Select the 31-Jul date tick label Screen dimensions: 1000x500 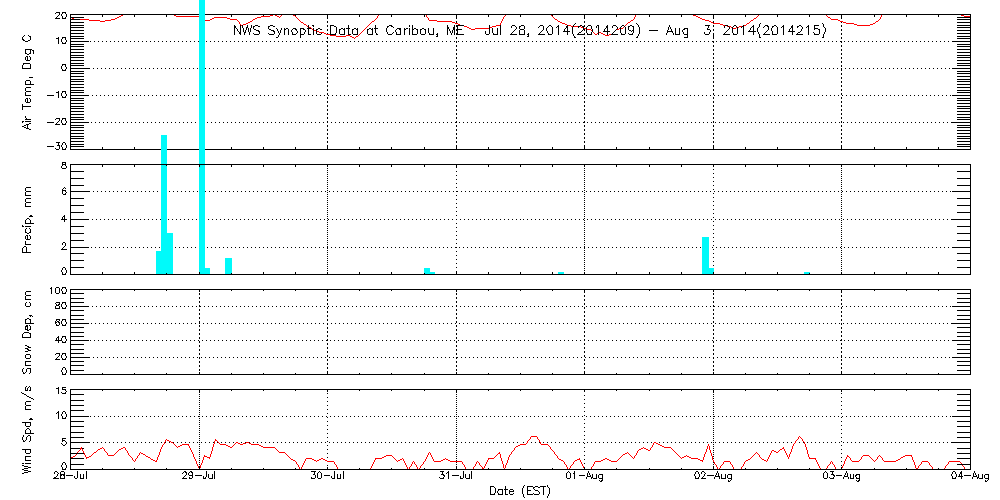[x=457, y=477]
